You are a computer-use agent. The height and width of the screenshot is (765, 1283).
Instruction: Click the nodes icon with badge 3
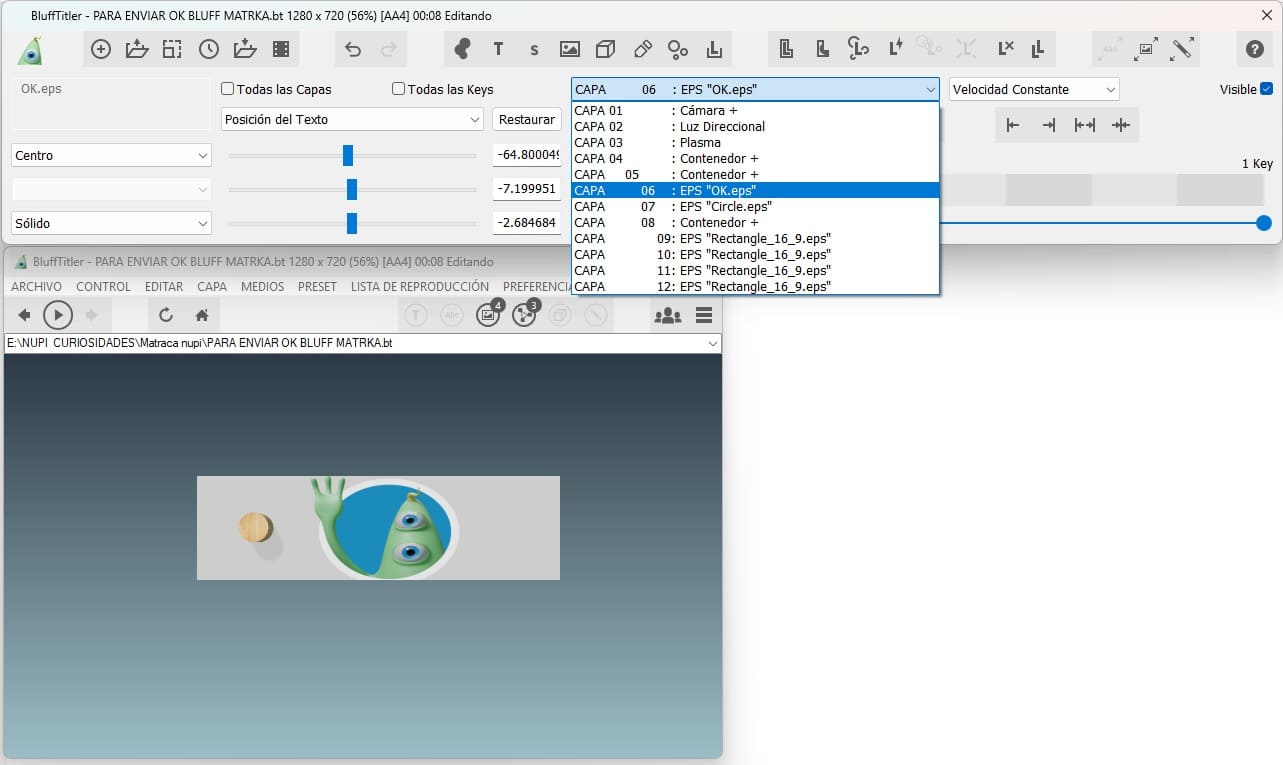(x=525, y=314)
